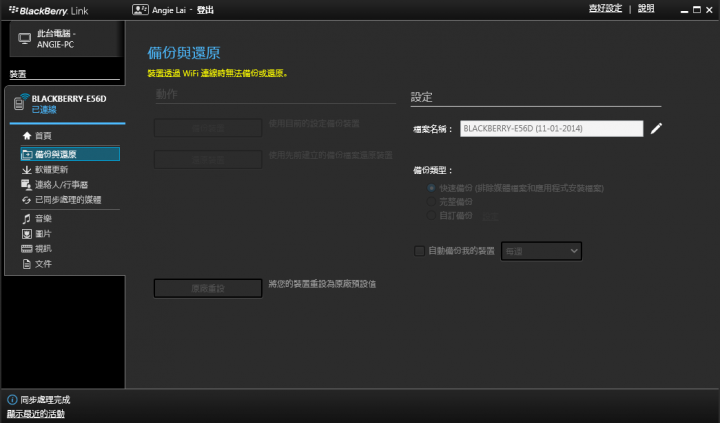Viewport: 720px width, 423px height.
Task: Select the 快速備份 radio button
Action: coord(431,188)
